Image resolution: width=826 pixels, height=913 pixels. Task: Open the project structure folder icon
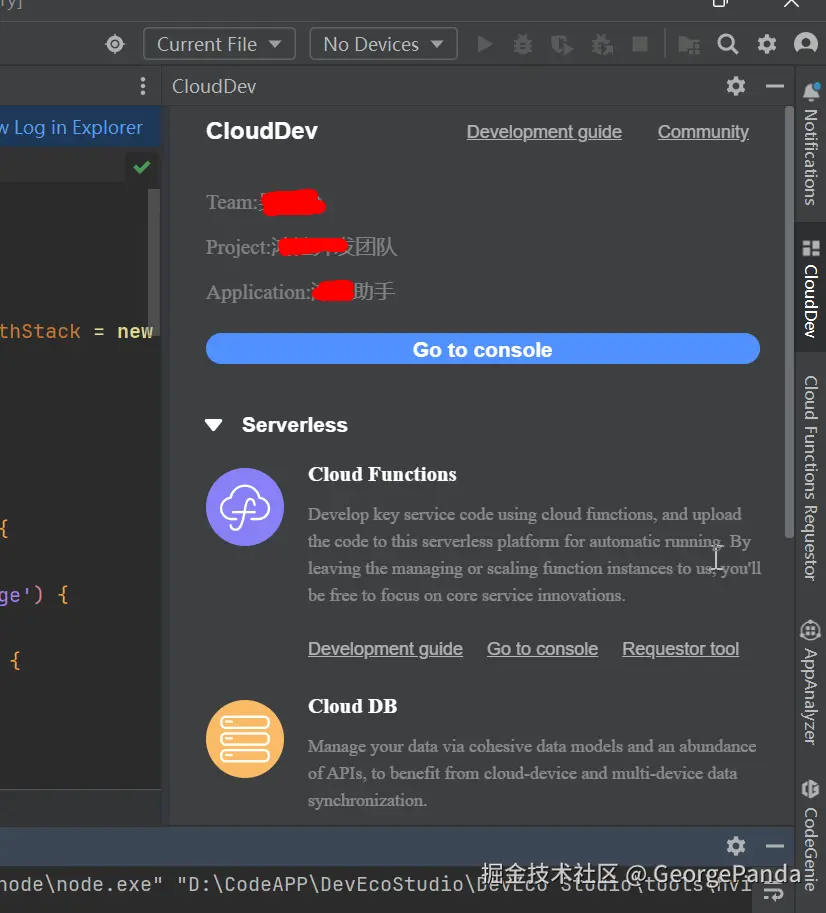pyautogui.click(x=689, y=44)
